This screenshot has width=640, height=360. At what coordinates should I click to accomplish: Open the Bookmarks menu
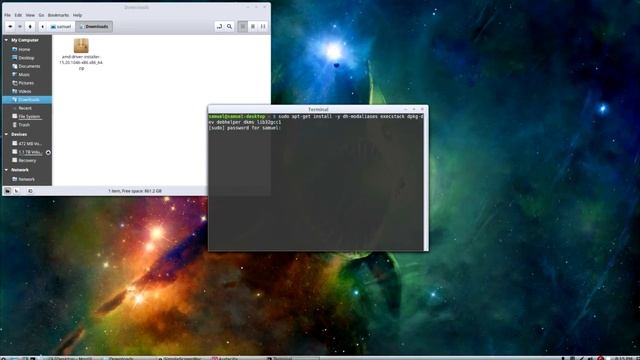(58, 15)
